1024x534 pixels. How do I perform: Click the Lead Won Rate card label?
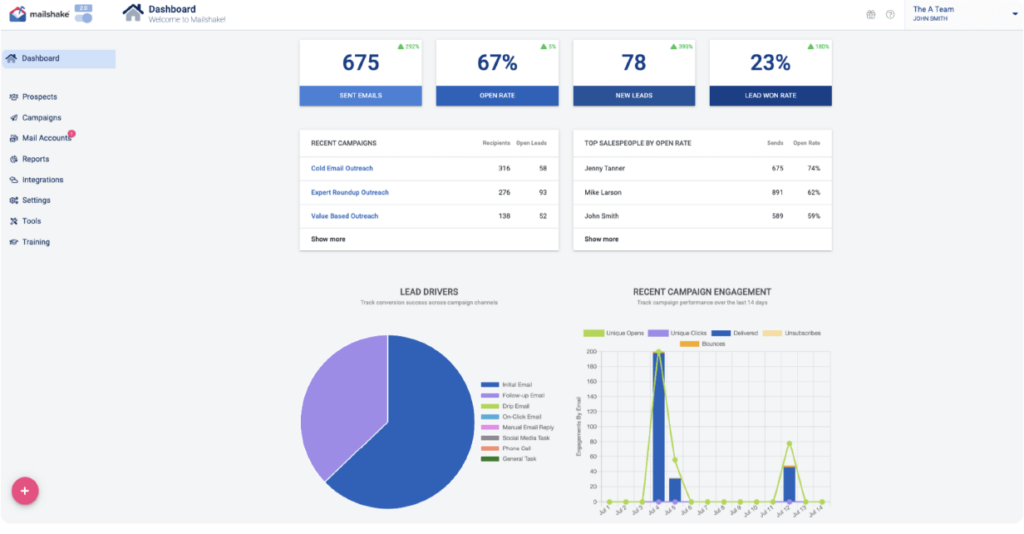pyautogui.click(x=771, y=95)
